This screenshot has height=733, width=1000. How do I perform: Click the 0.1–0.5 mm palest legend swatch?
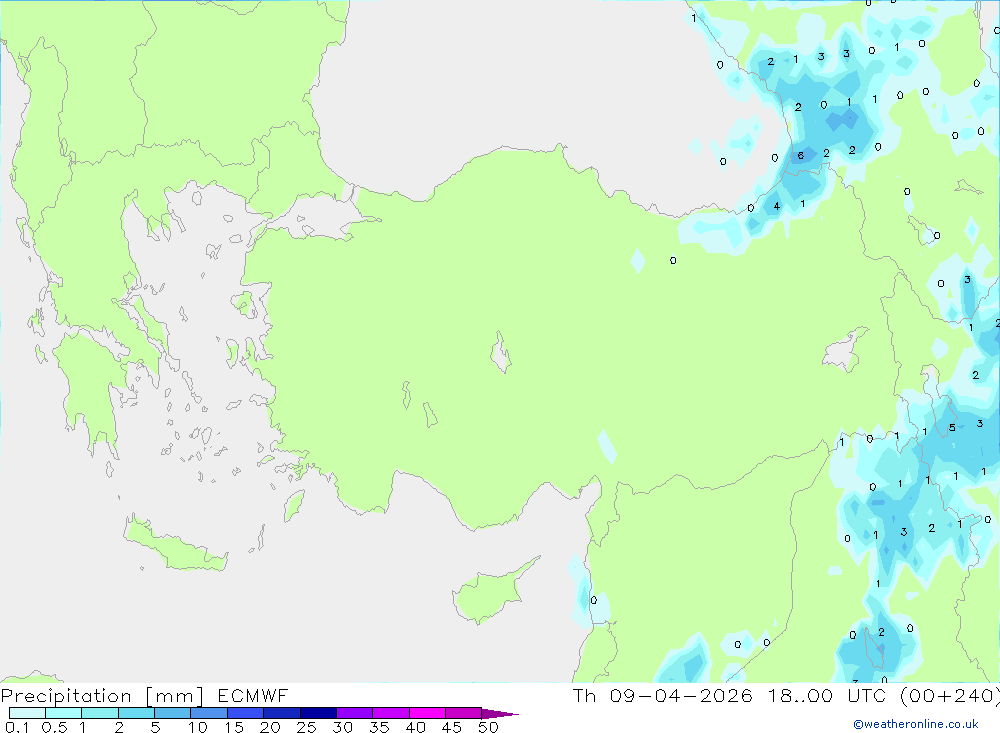(27, 713)
